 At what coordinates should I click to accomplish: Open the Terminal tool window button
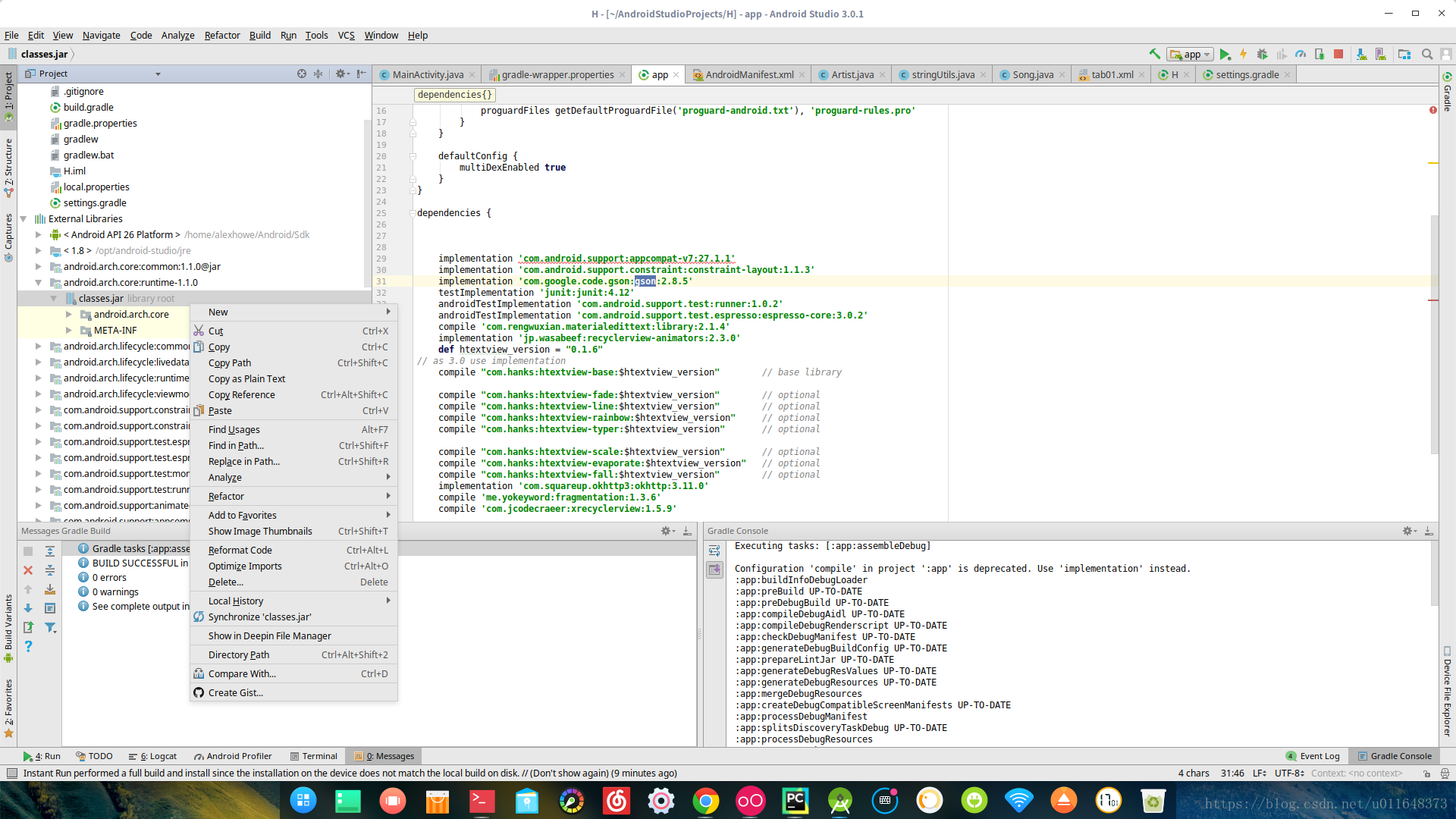314,756
